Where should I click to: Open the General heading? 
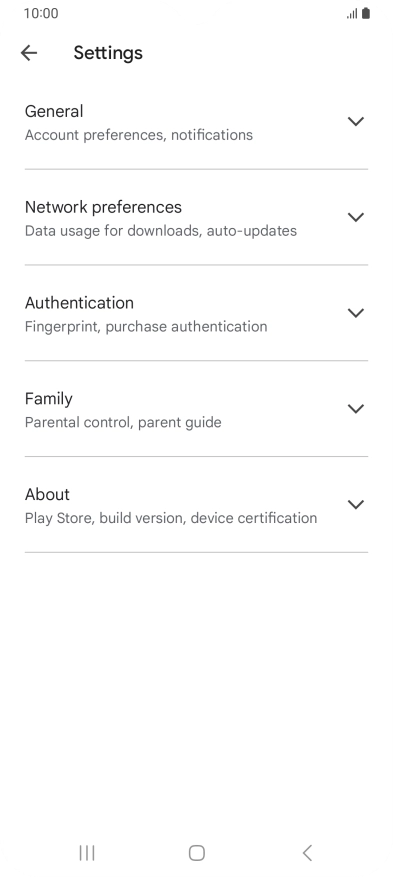coord(54,111)
